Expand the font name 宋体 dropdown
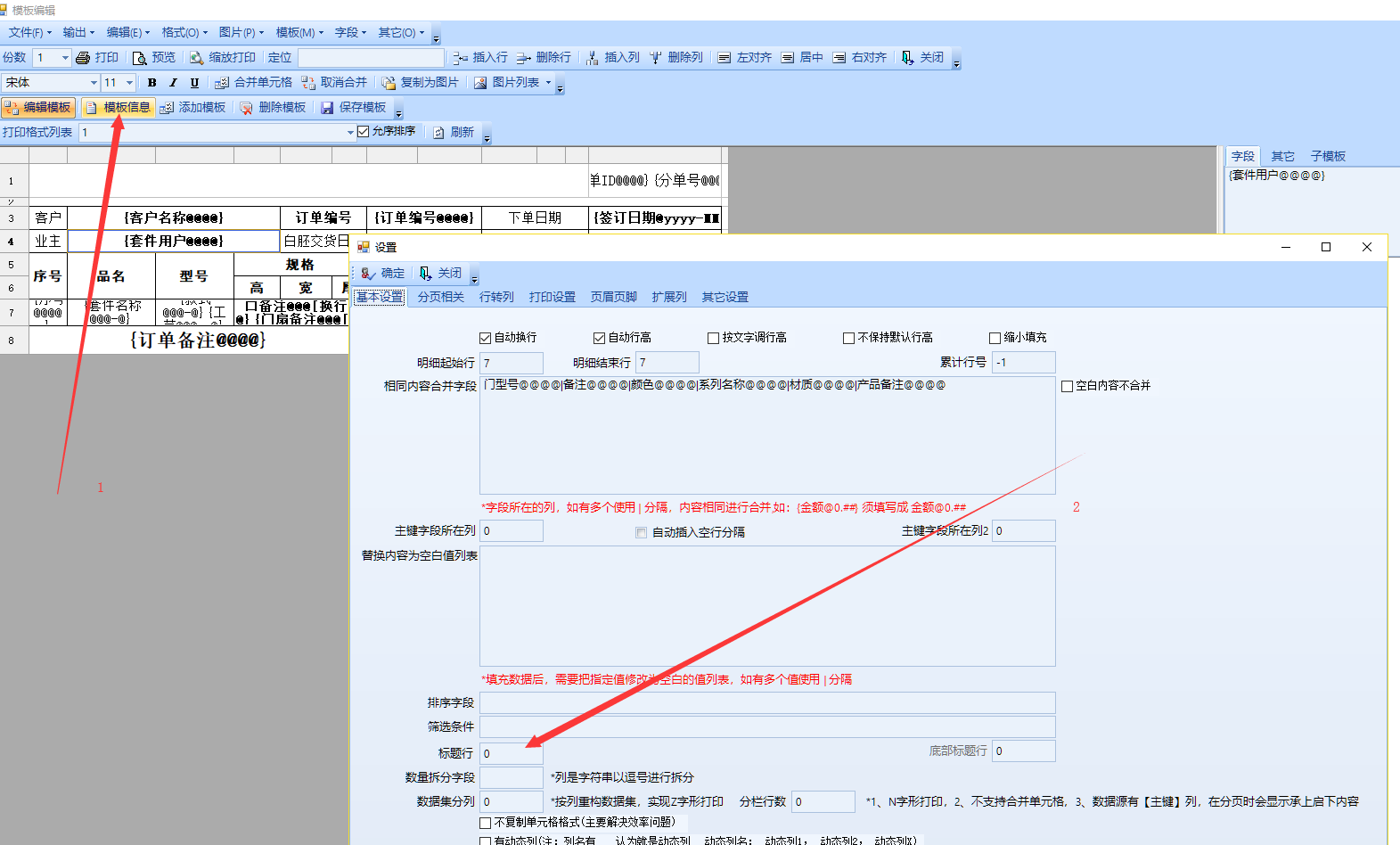The height and width of the screenshot is (845, 1400). (x=94, y=83)
